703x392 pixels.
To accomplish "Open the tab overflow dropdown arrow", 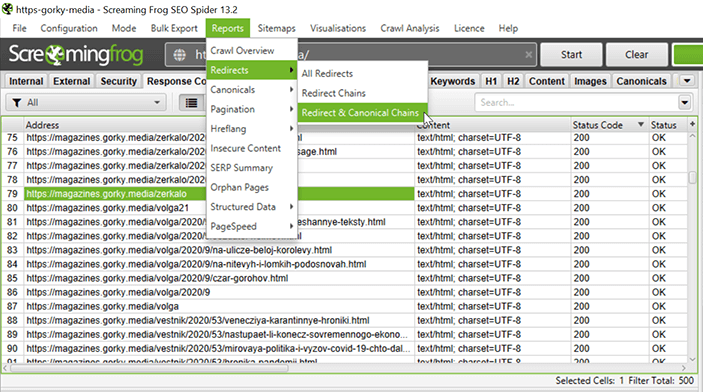I will [687, 81].
